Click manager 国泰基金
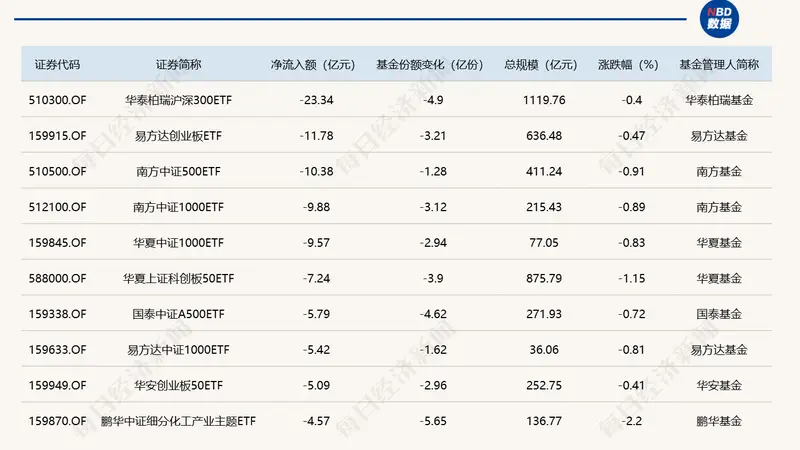Viewport: 800px width, 450px height. pos(719,314)
